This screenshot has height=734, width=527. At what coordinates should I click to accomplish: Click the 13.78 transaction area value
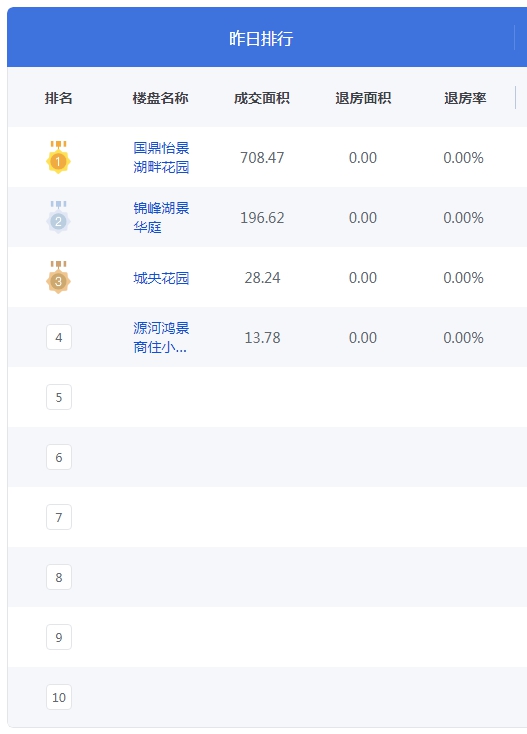[x=263, y=338]
